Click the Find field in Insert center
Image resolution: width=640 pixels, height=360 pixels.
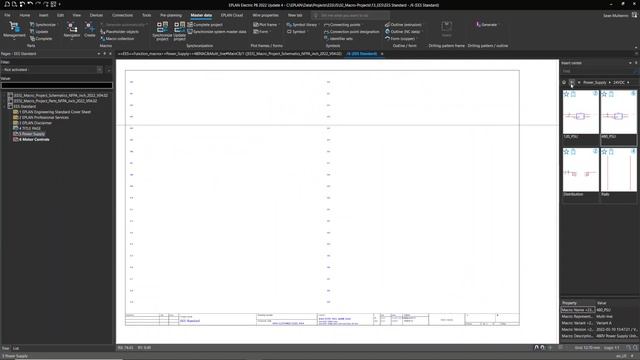pos(597,71)
